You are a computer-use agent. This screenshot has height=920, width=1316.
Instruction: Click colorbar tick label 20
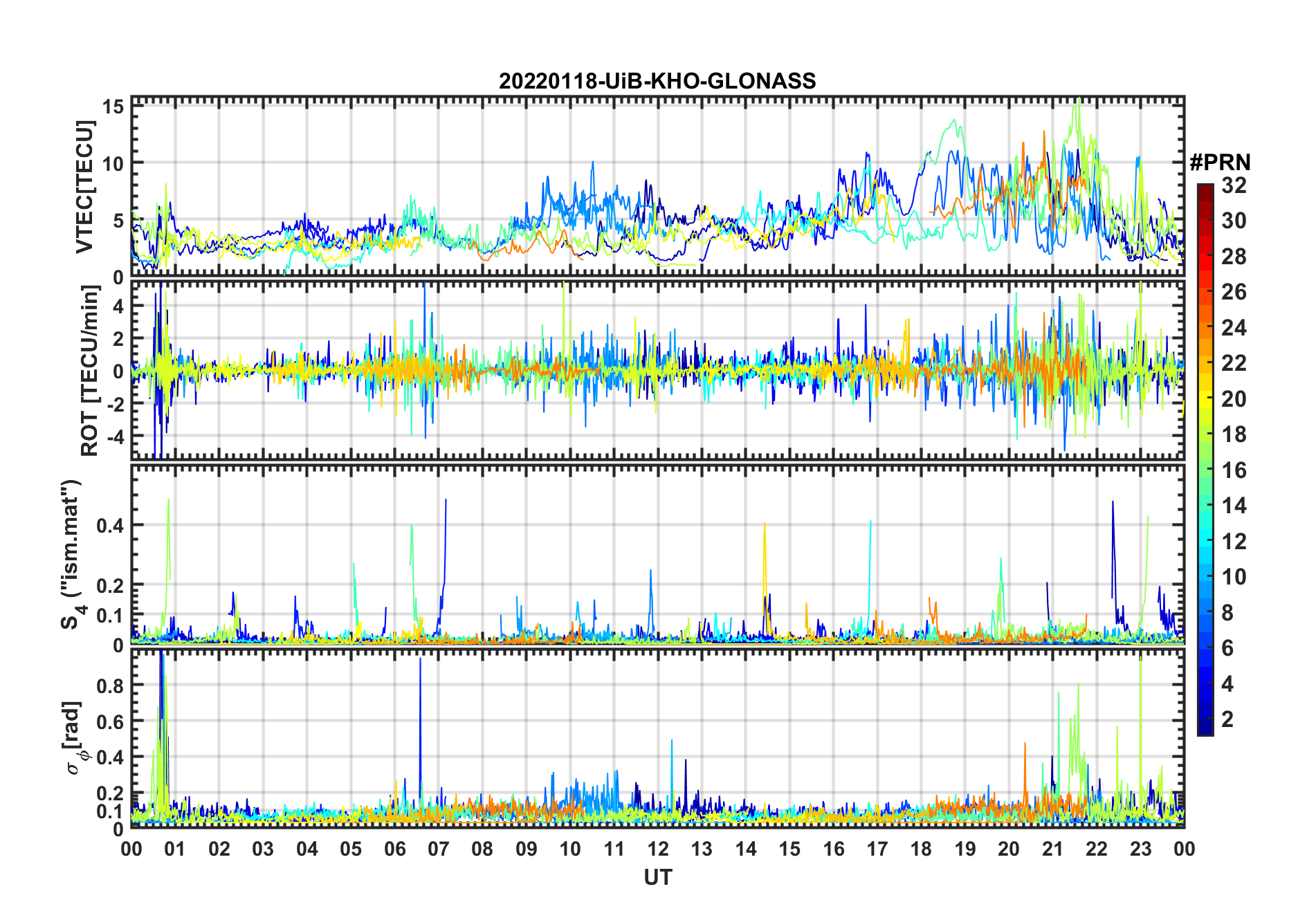1234,399
